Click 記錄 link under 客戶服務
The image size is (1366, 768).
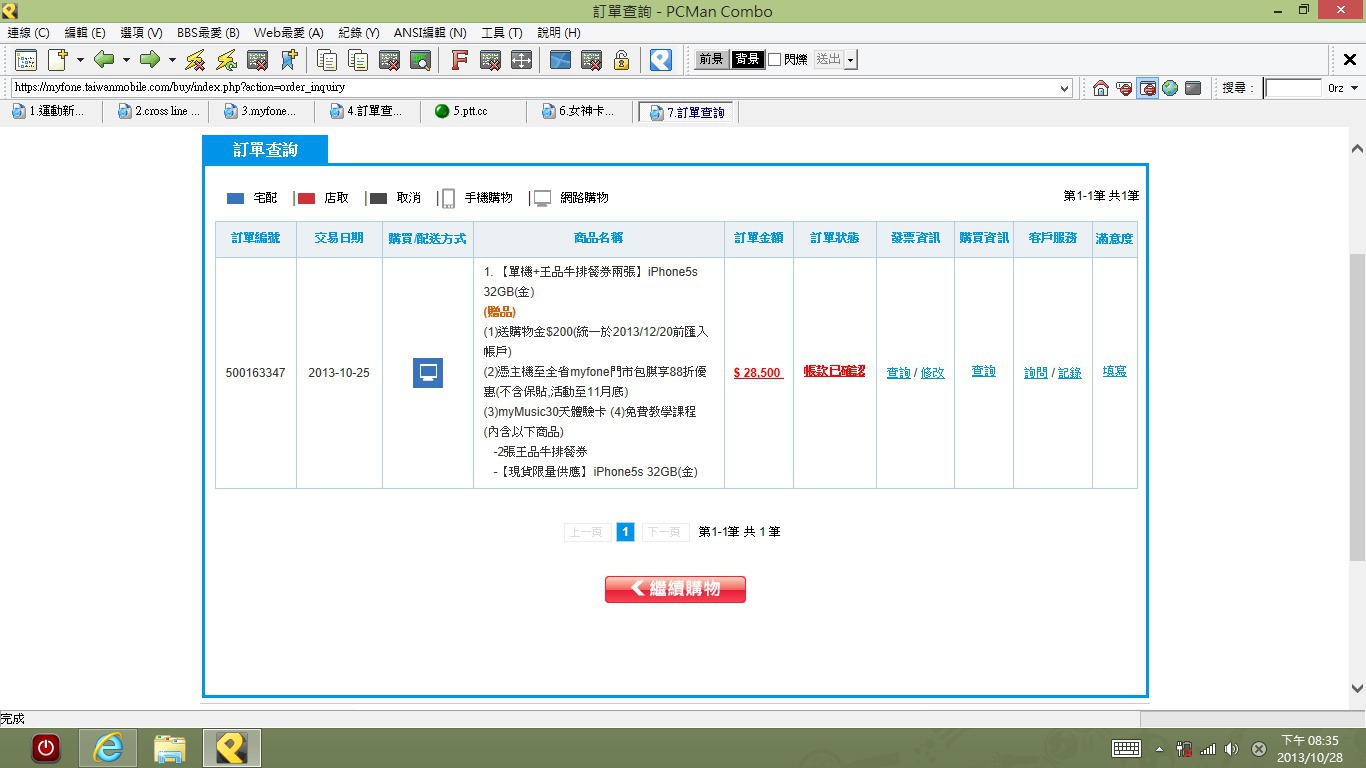[x=1070, y=373]
